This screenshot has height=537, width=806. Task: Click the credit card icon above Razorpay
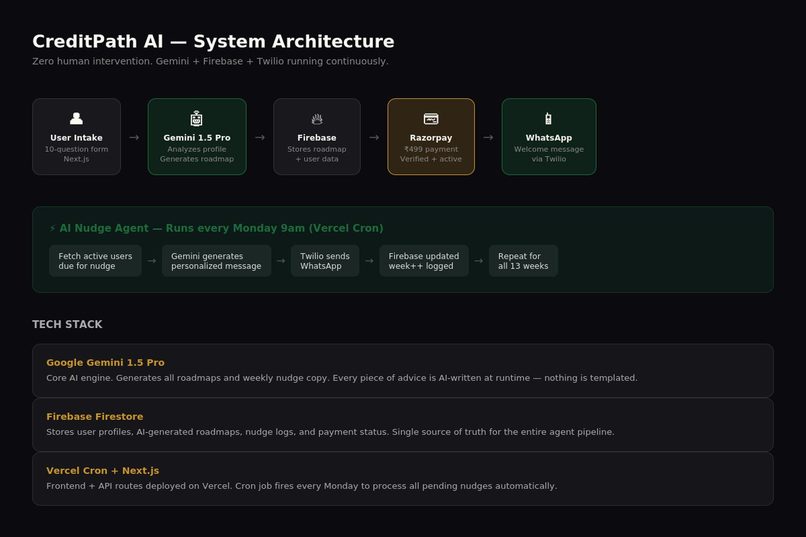pos(431,119)
